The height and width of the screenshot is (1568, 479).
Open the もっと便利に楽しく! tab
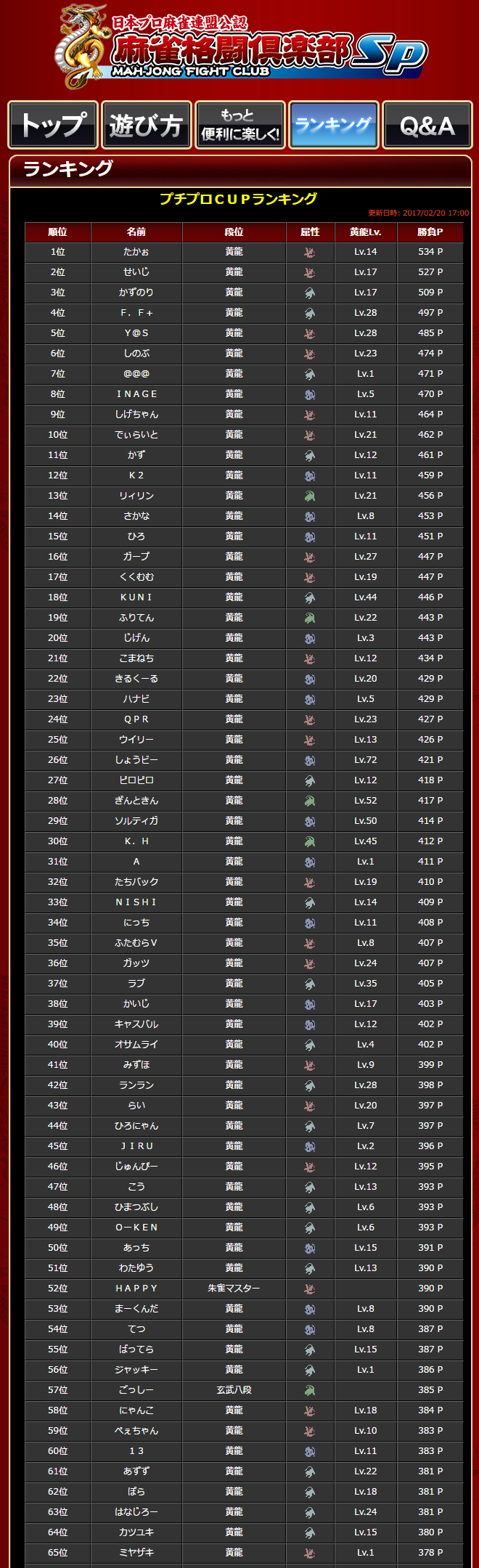(239, 125)
